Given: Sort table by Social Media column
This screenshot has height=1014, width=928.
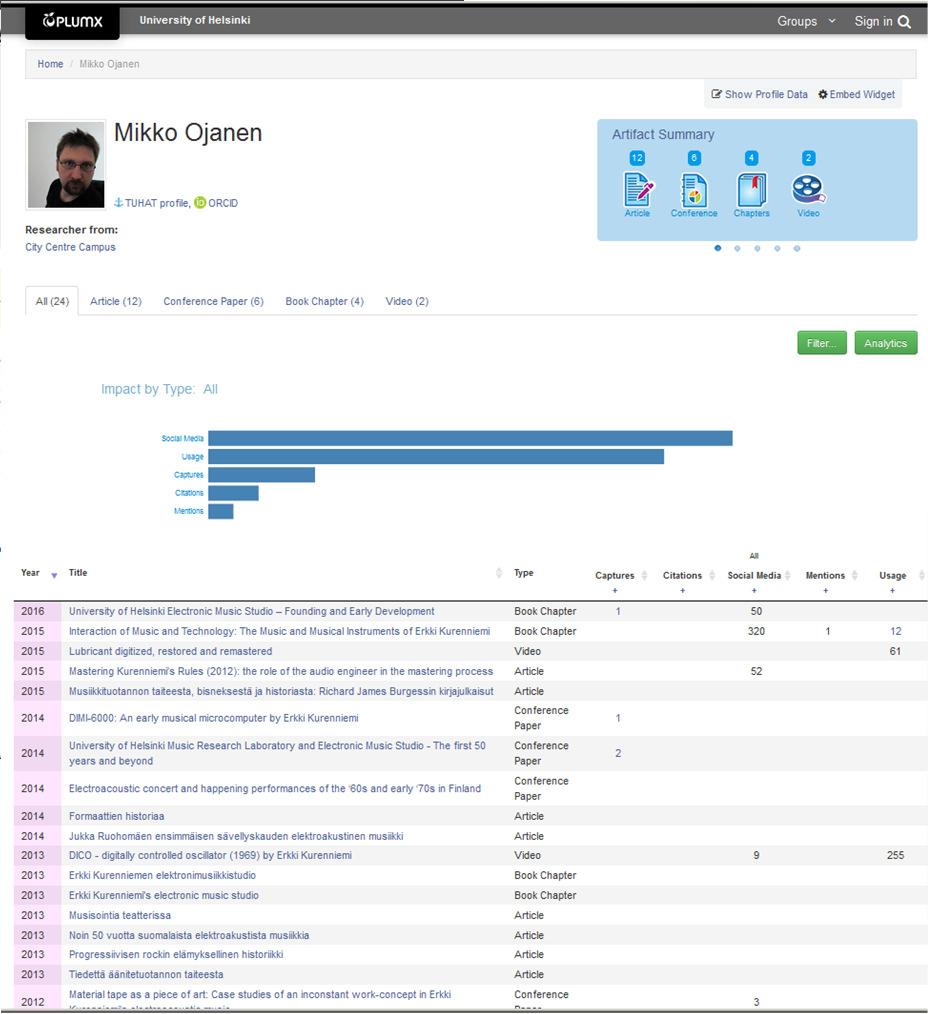Looking at the screenshot, I should point(788,576).
